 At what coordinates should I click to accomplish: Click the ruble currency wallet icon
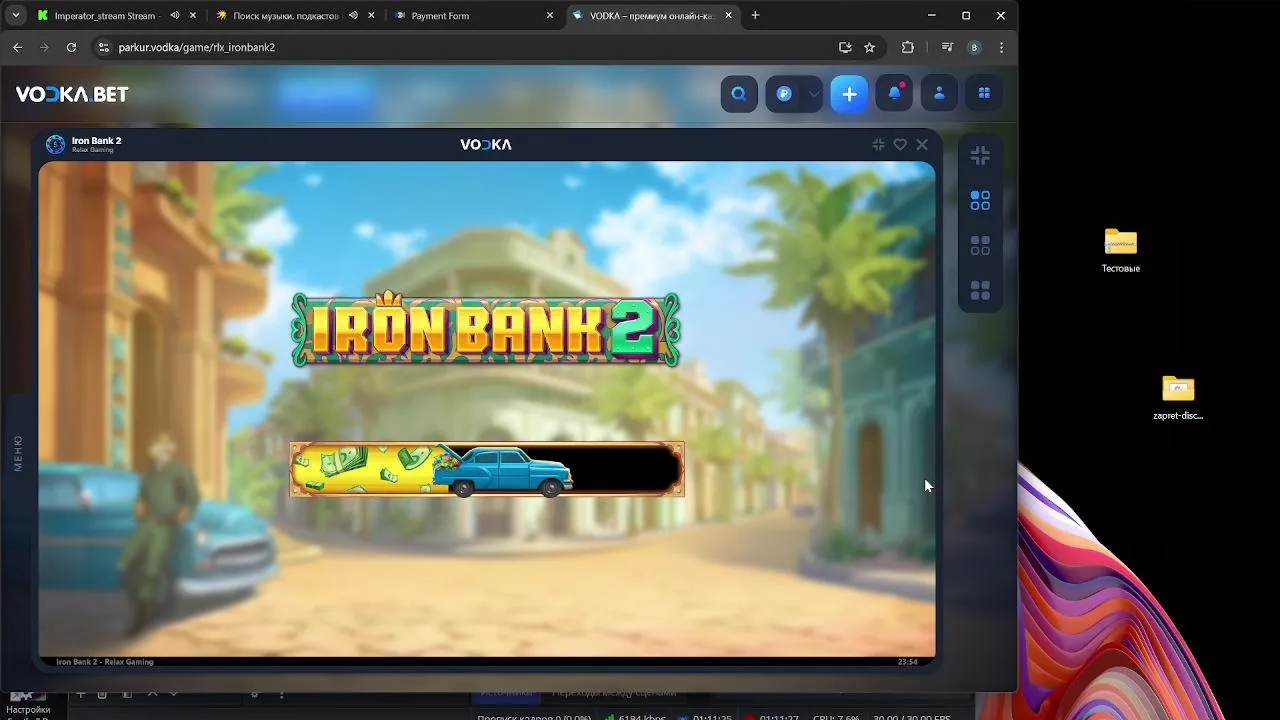point(784,94)
